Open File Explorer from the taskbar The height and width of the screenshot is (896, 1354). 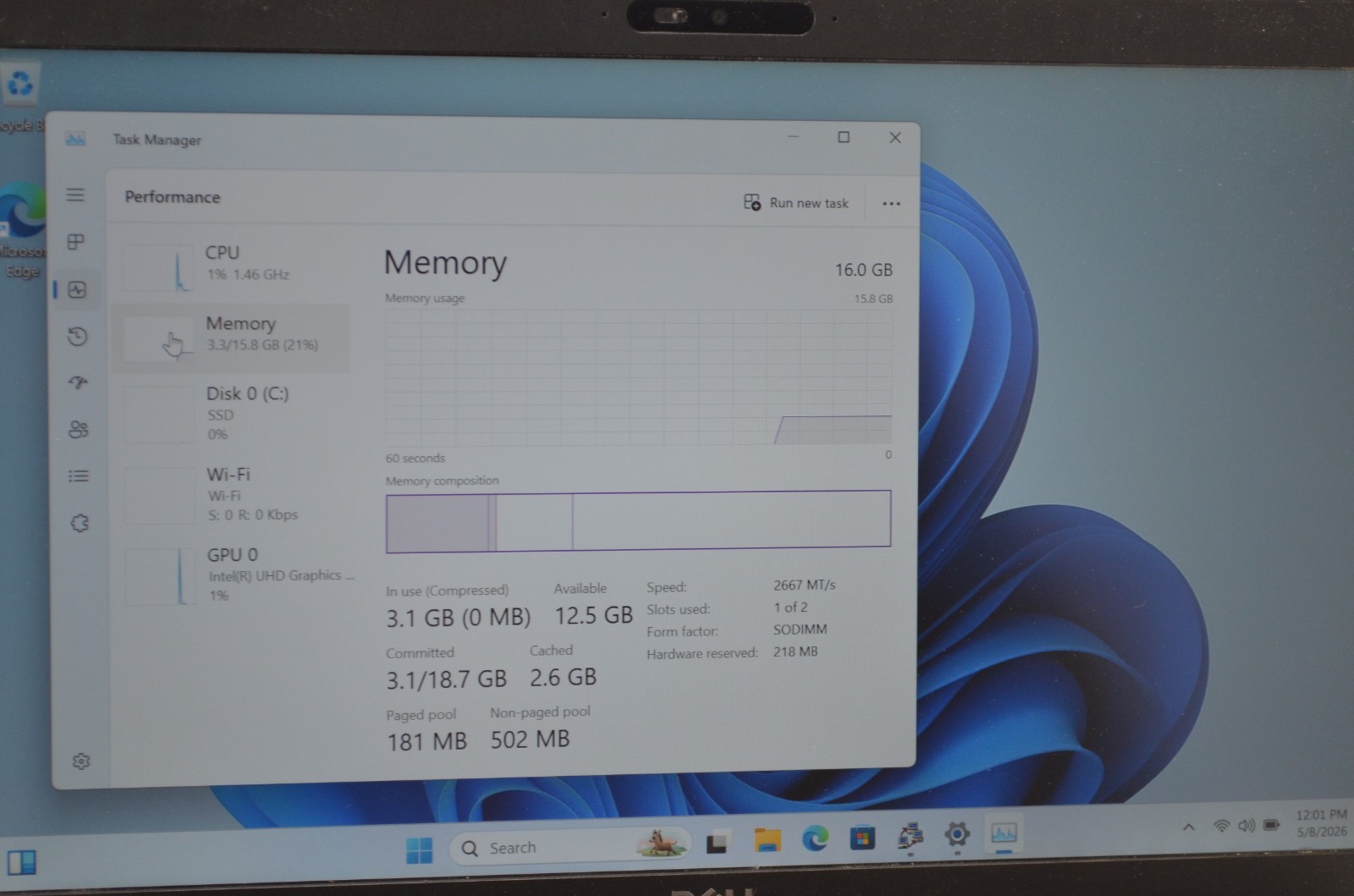tap(768, 840)
